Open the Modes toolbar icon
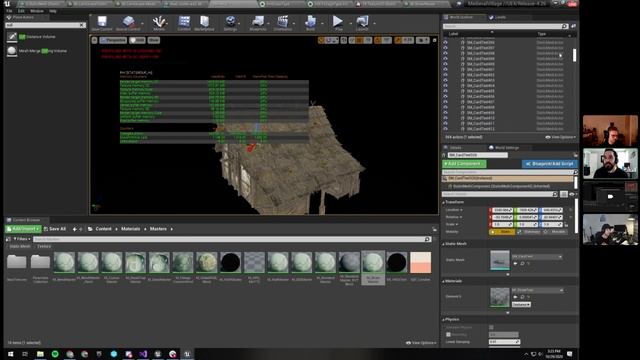Image resolution: width=640 pixels, height=360 pixels. pyautogui.click(x=159, y=23)
